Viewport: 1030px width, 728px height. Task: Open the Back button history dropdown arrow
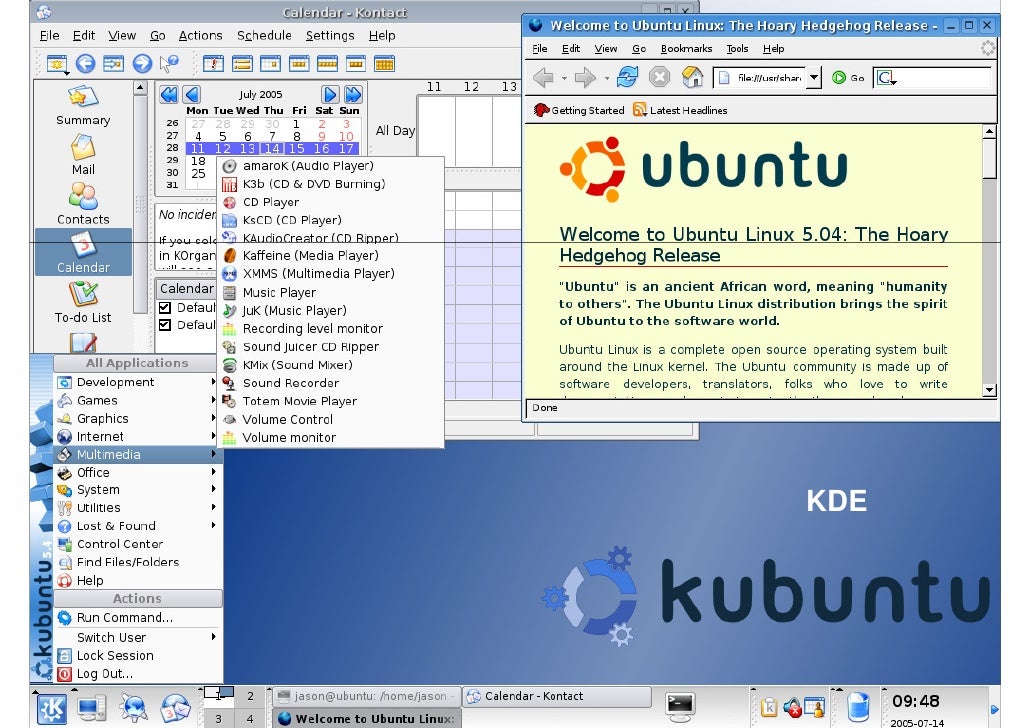[x=564, y=78]
